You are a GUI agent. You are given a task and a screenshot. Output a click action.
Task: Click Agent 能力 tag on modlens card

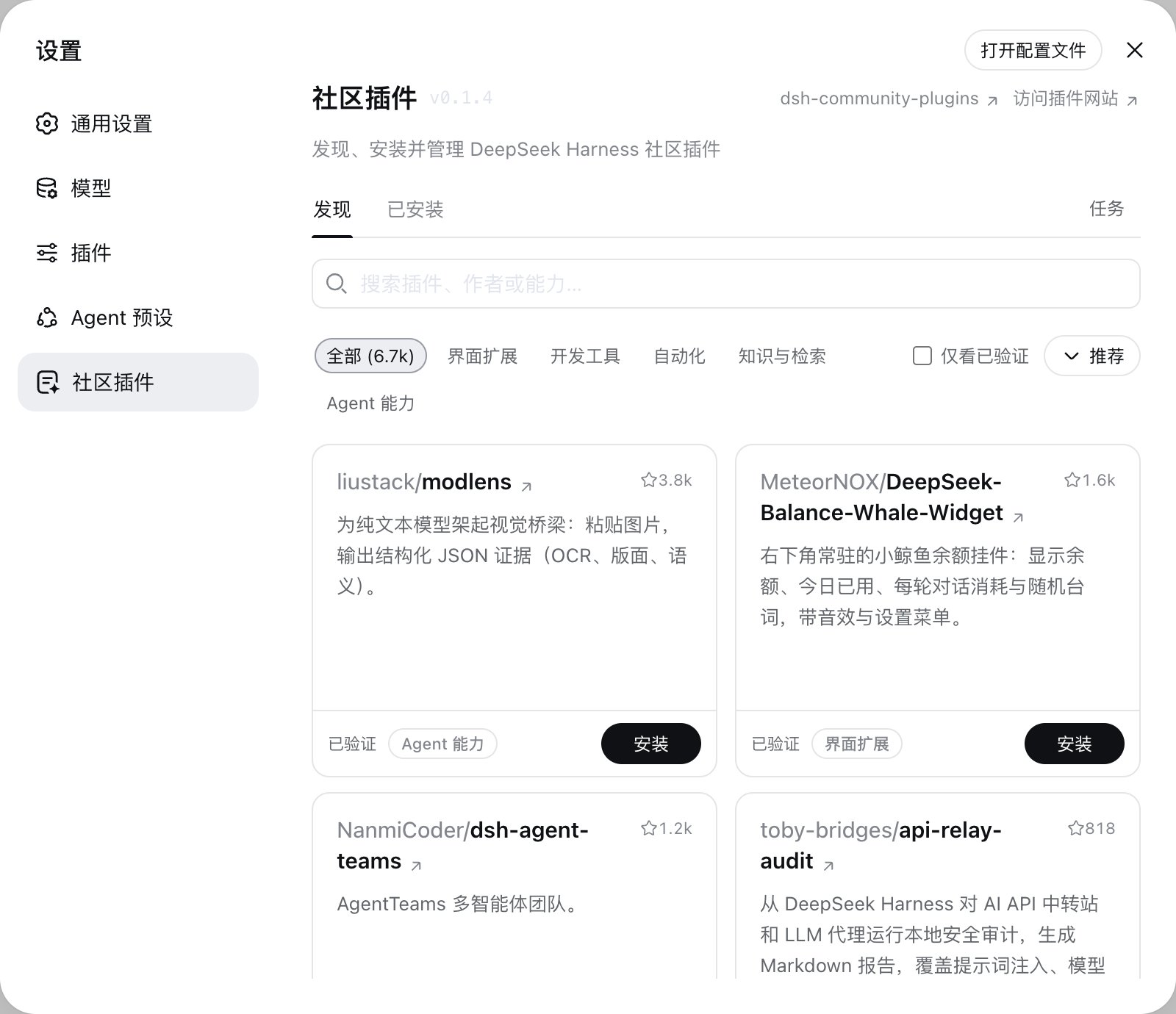tap(442, 744)
